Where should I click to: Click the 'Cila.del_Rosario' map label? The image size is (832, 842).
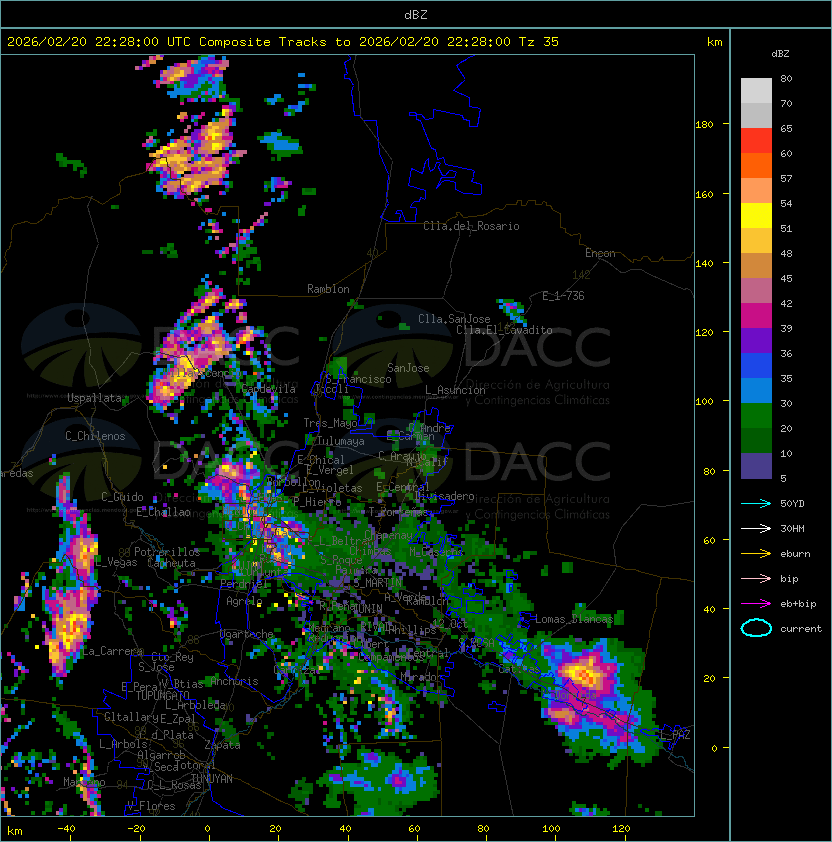(x=471, y=226)
